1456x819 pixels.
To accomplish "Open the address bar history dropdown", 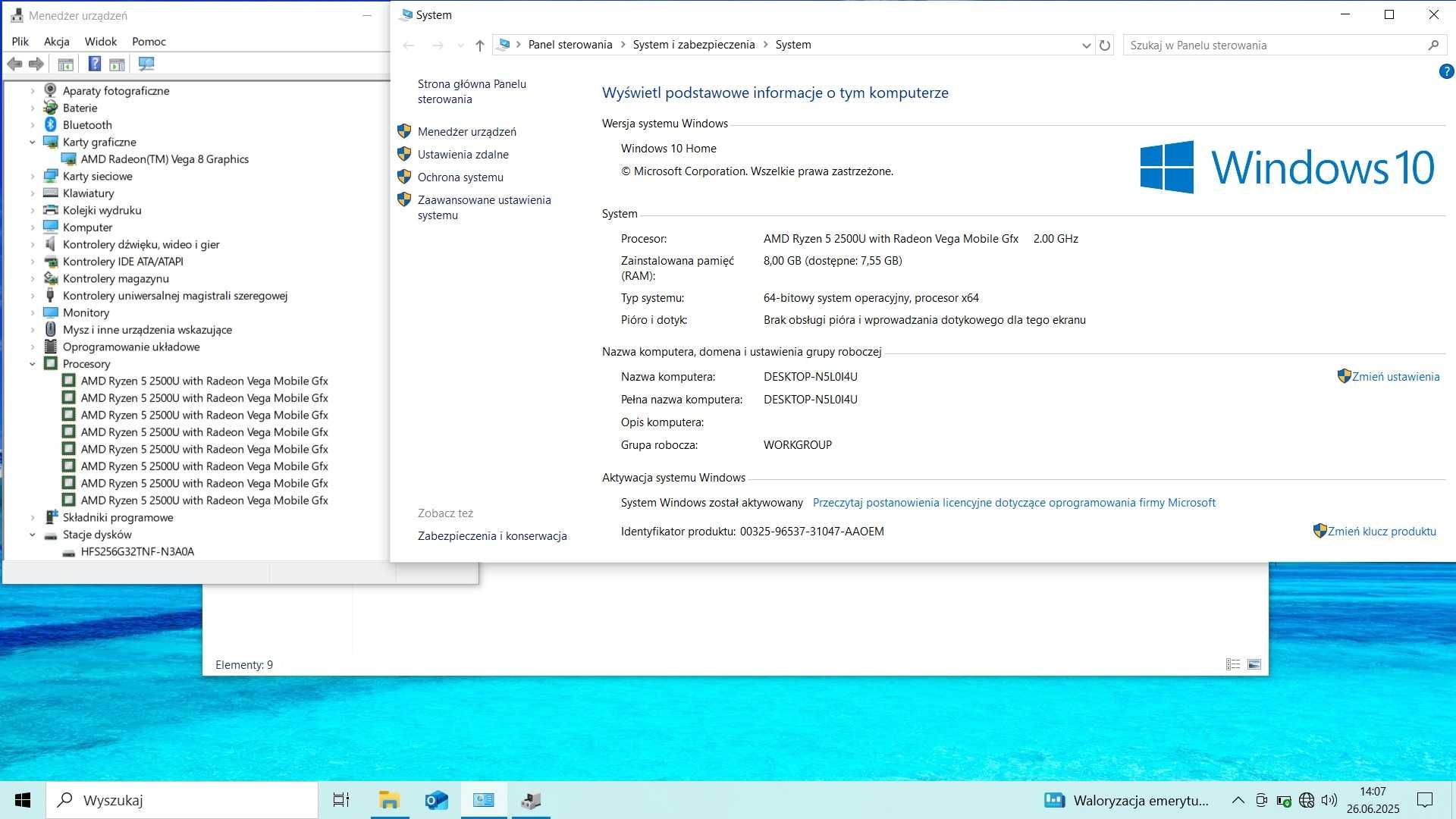I will (x=1086, y=45).
